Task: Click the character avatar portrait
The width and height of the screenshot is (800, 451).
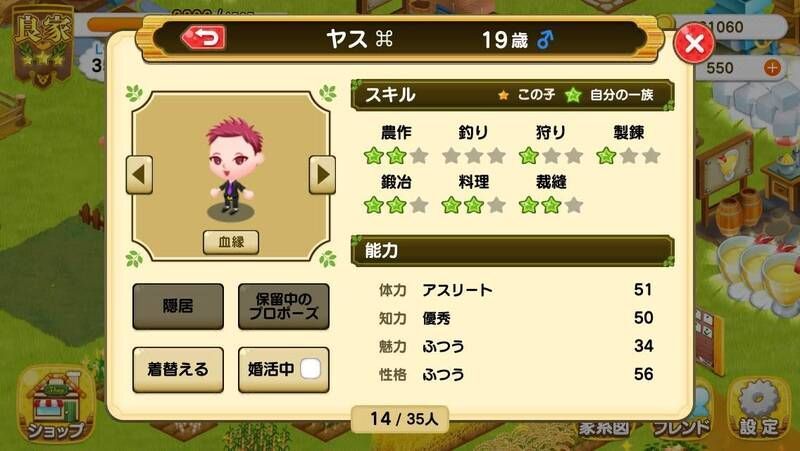Action: [234, 166]
